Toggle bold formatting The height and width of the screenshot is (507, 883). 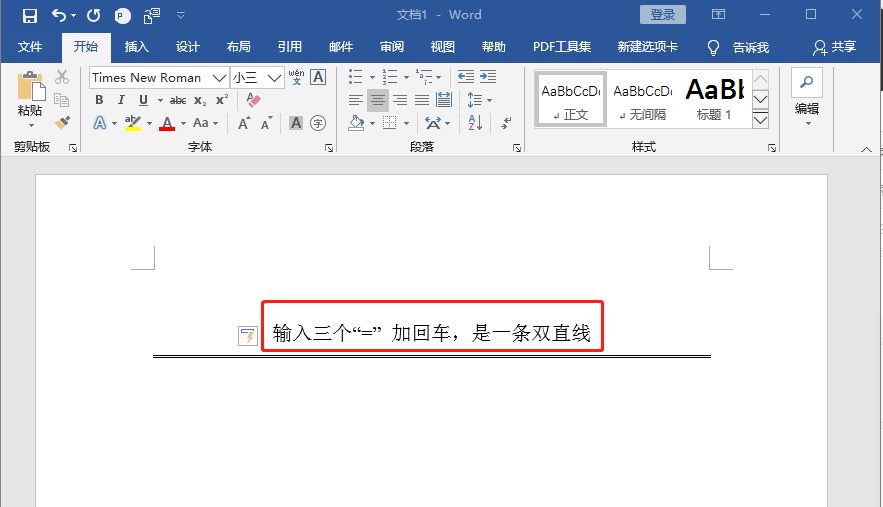[99, 100]
